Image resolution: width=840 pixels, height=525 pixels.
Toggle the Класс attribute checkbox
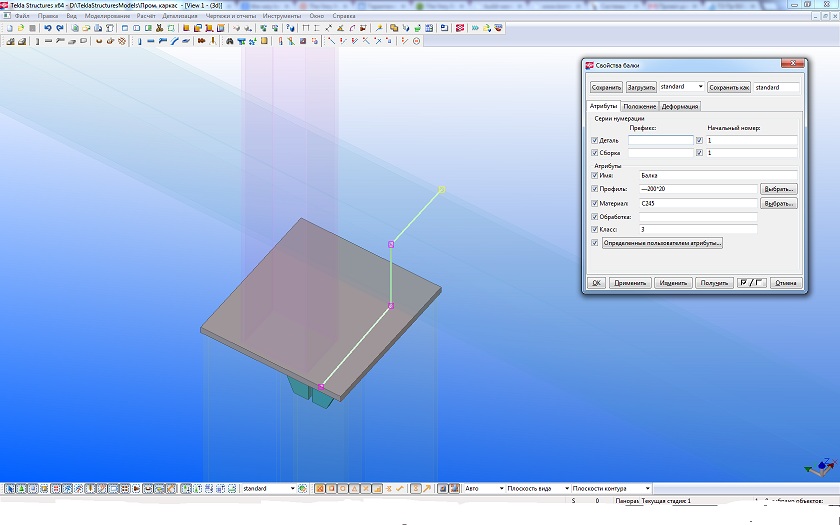coord(595,229)
